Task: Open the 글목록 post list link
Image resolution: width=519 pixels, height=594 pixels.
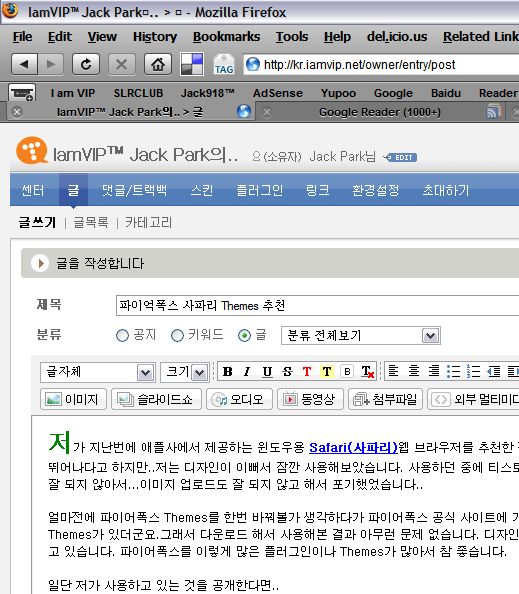Action: 91,222
